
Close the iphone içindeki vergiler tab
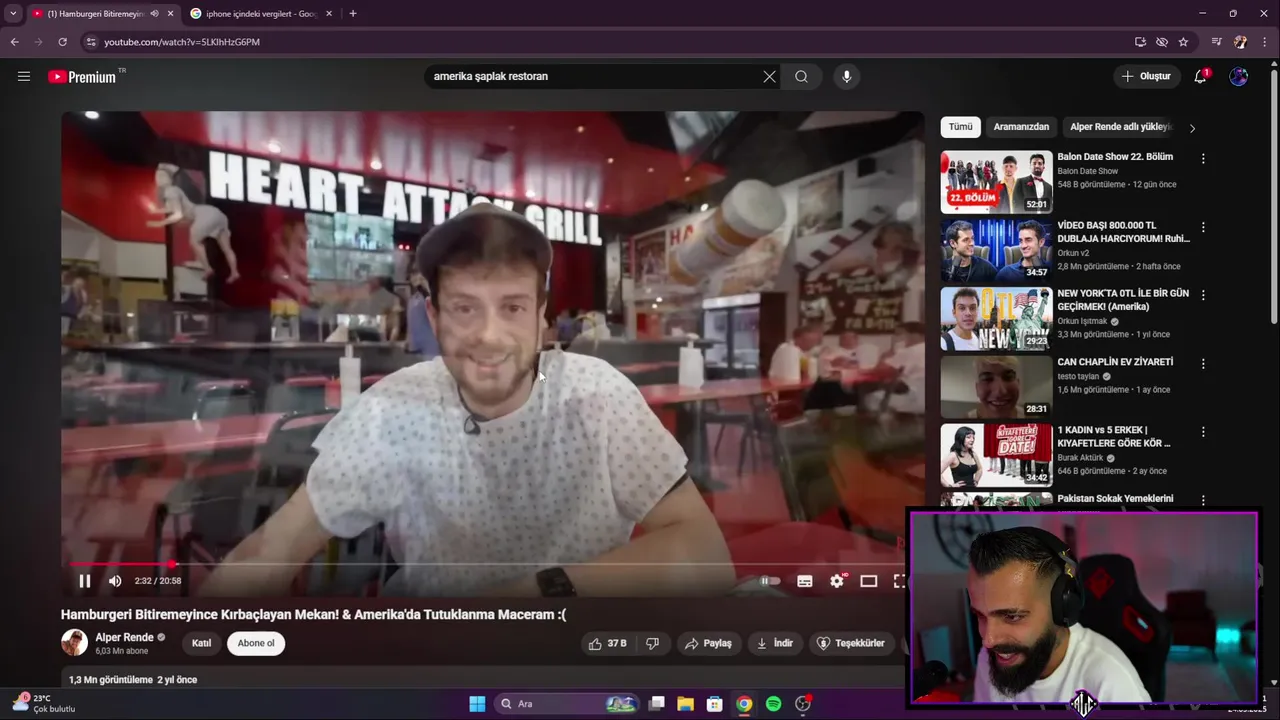pos(330,14)
